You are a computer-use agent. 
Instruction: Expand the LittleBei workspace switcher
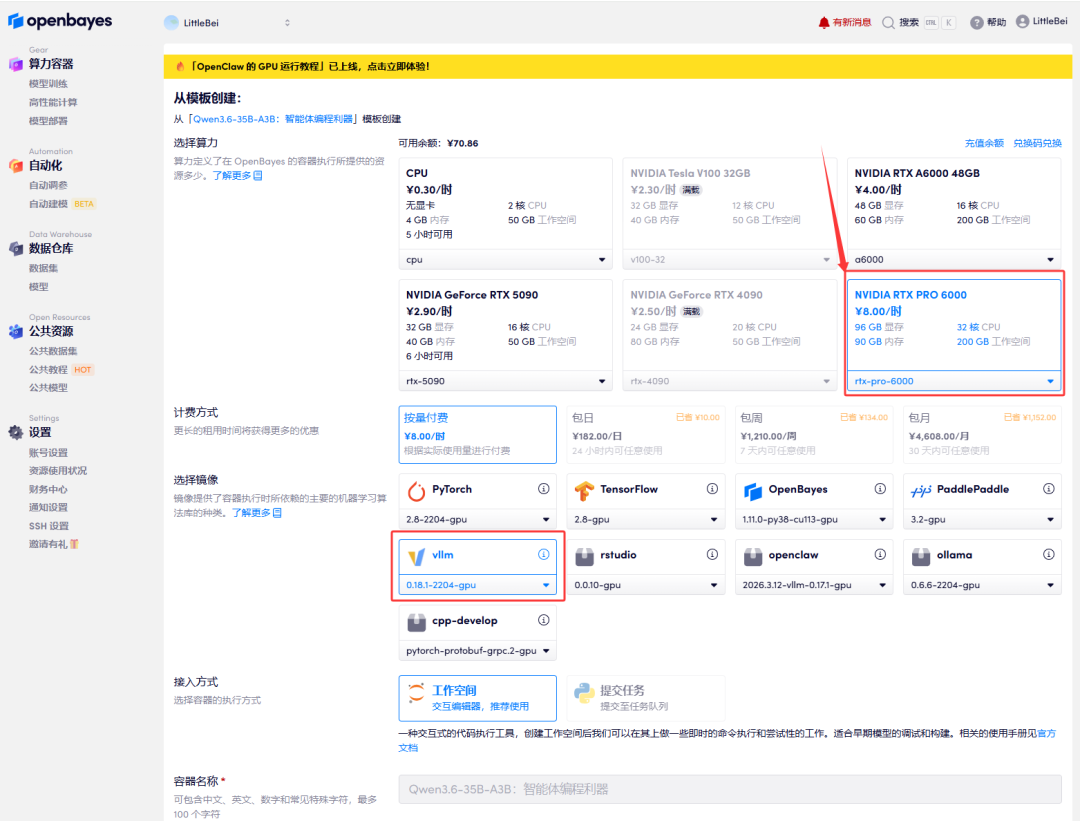(x=287, y=23)
